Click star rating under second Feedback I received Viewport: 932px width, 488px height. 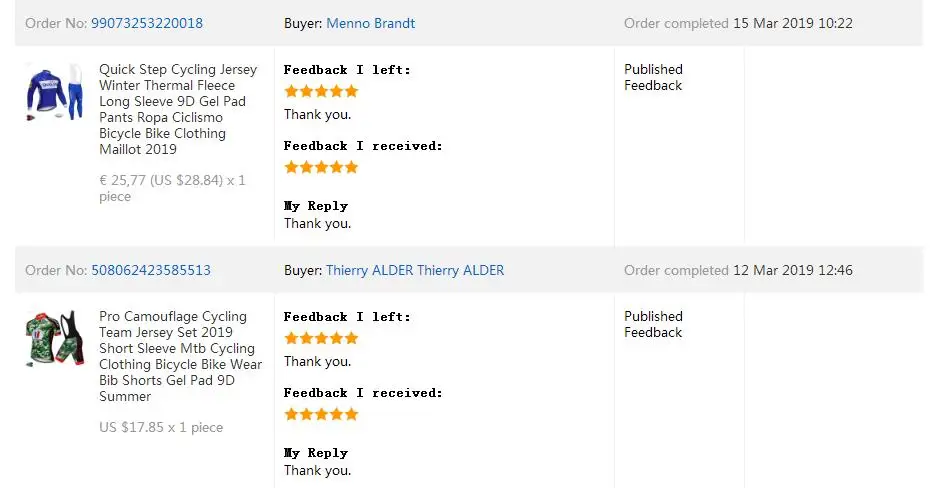point(321,414)
